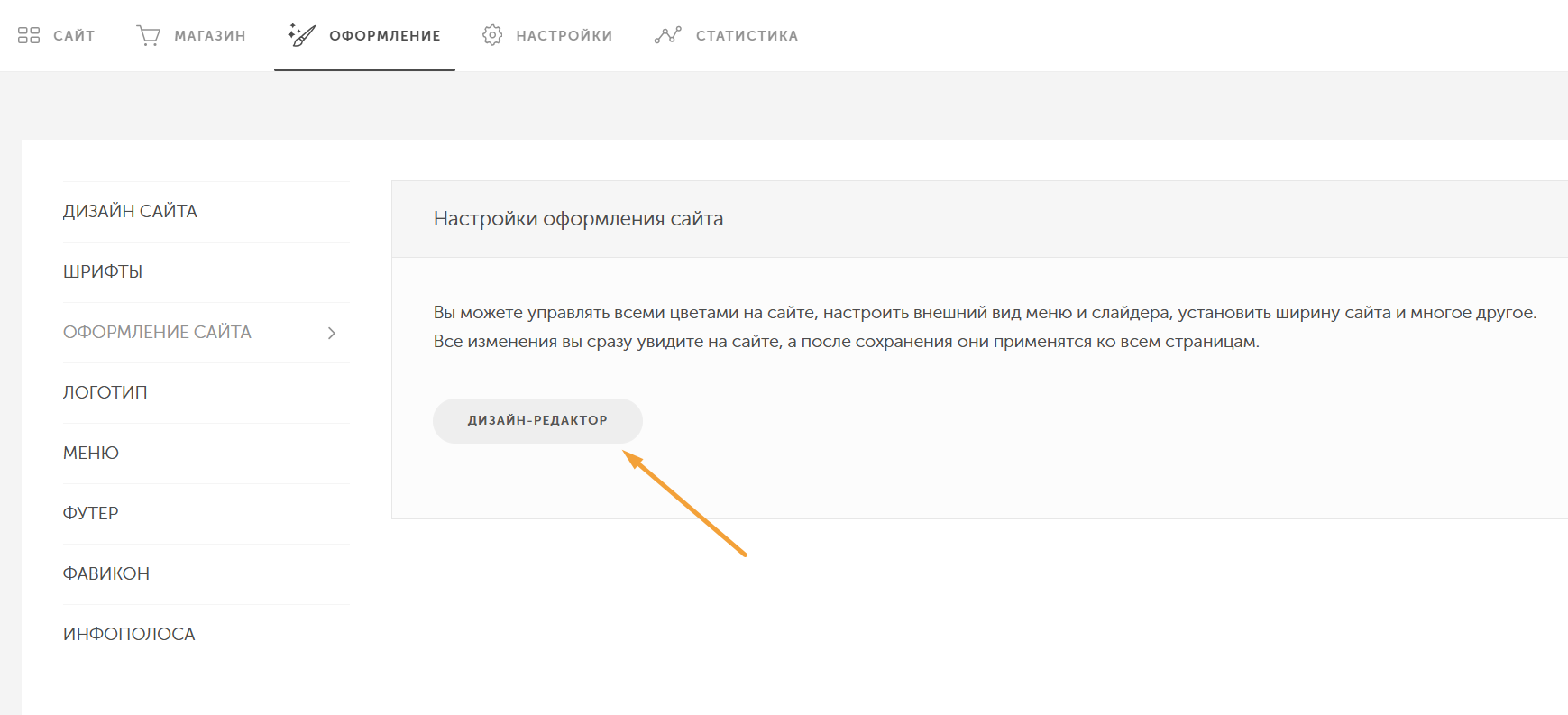Select Шрифты in the sidebar
Image resolution: width=1568 pixels, height=715 pixels.
point(103,271)
